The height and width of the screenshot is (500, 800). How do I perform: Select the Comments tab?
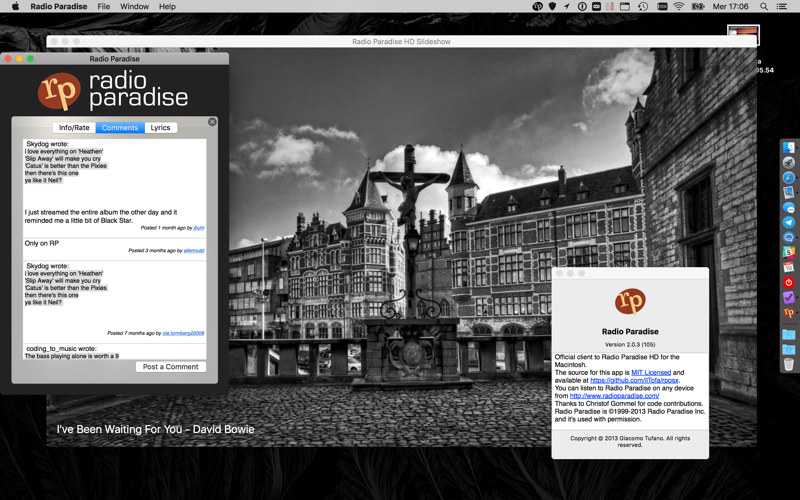(x=120, y=128)
